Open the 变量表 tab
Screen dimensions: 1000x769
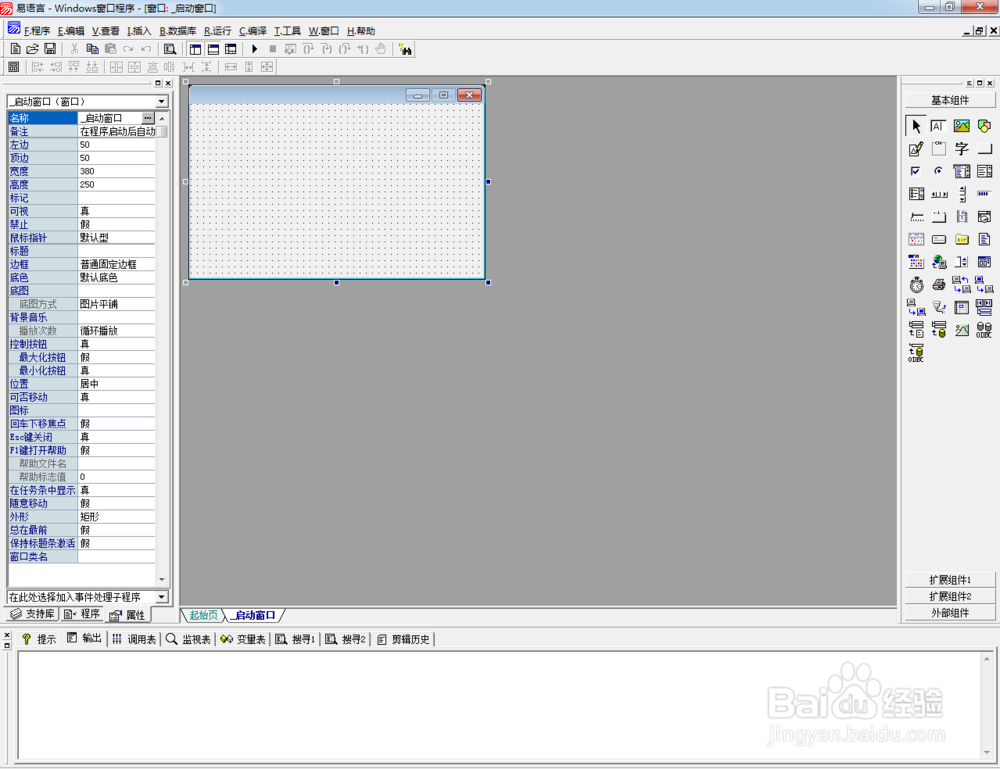point(243,639)
